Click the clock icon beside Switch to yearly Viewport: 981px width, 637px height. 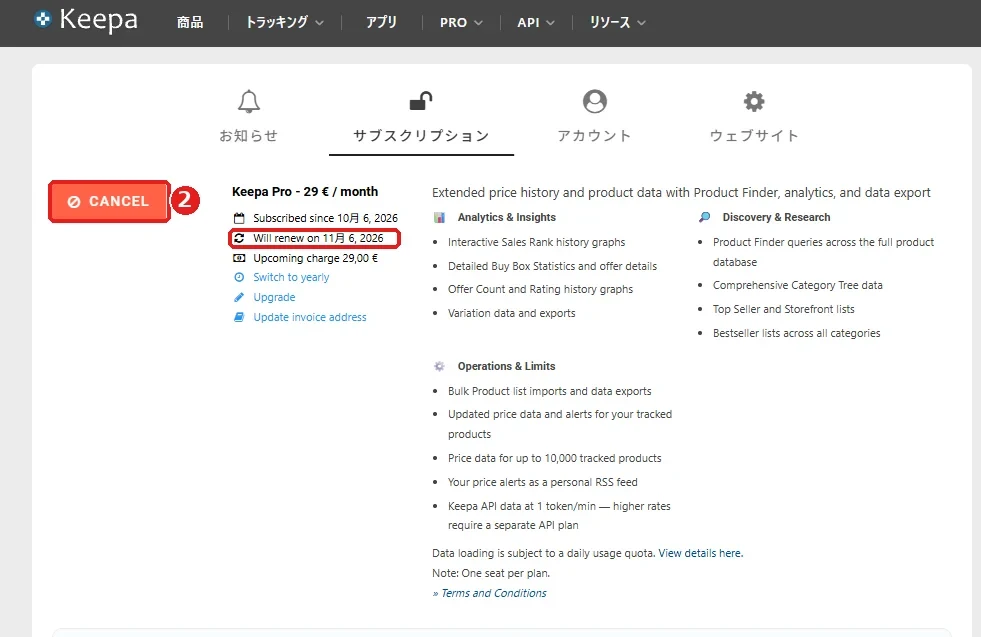click(x=239, y=277)
